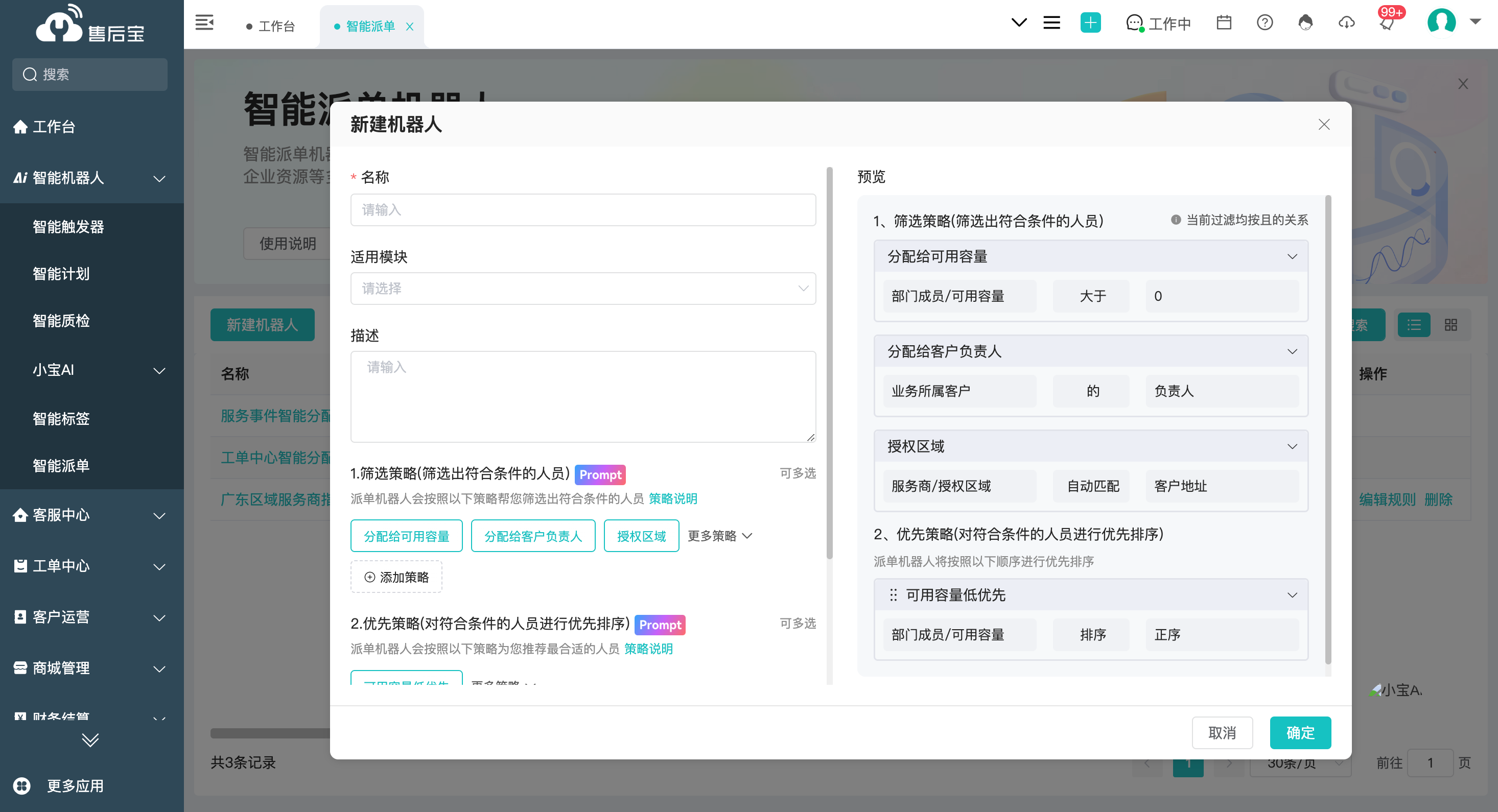The height and width of the screenshot is (812, 1498).
Task: Open the user avatar menu
Action: point(1442,22)
